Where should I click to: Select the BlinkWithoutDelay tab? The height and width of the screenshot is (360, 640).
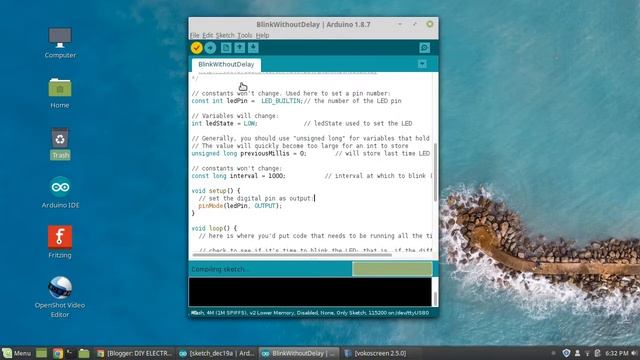point(226,64)
